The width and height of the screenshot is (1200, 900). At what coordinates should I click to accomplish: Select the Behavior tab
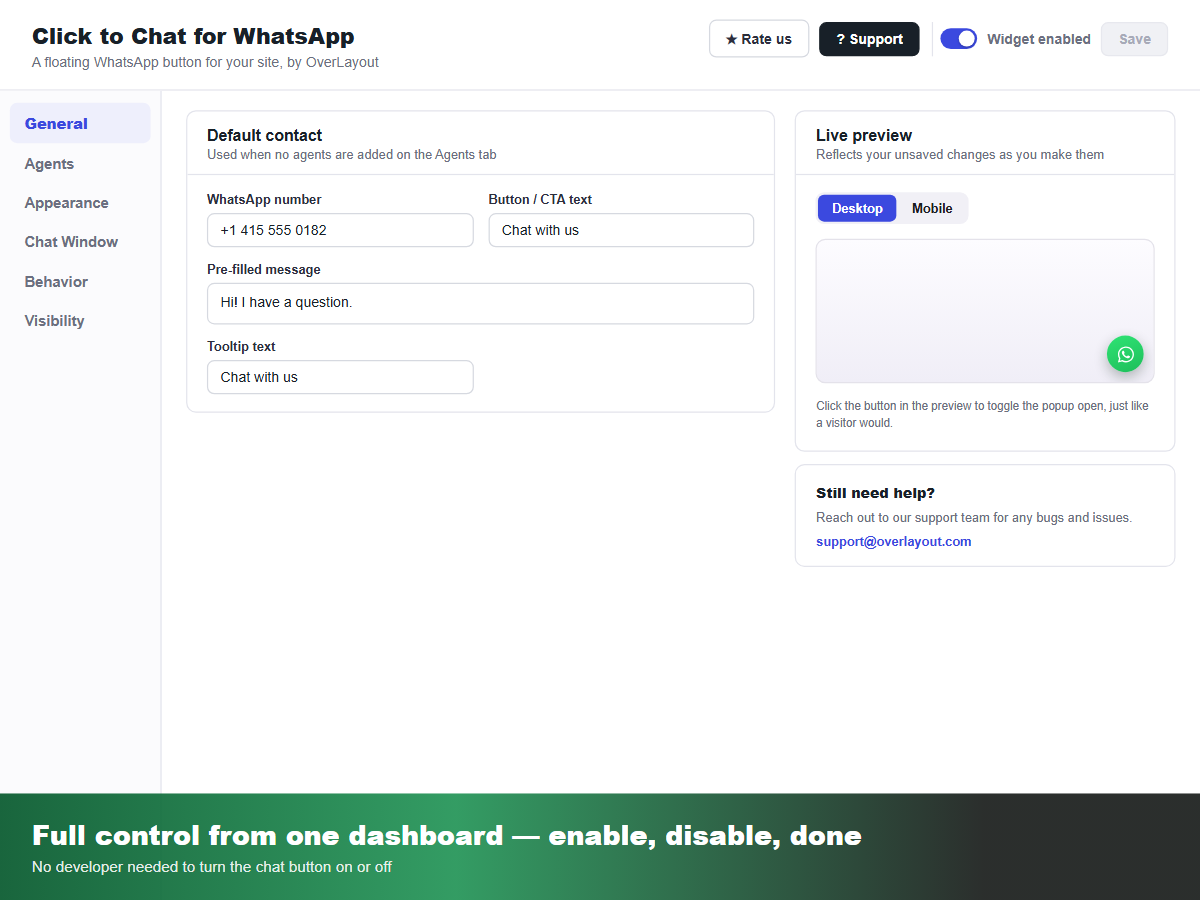(x=80, y=282)
